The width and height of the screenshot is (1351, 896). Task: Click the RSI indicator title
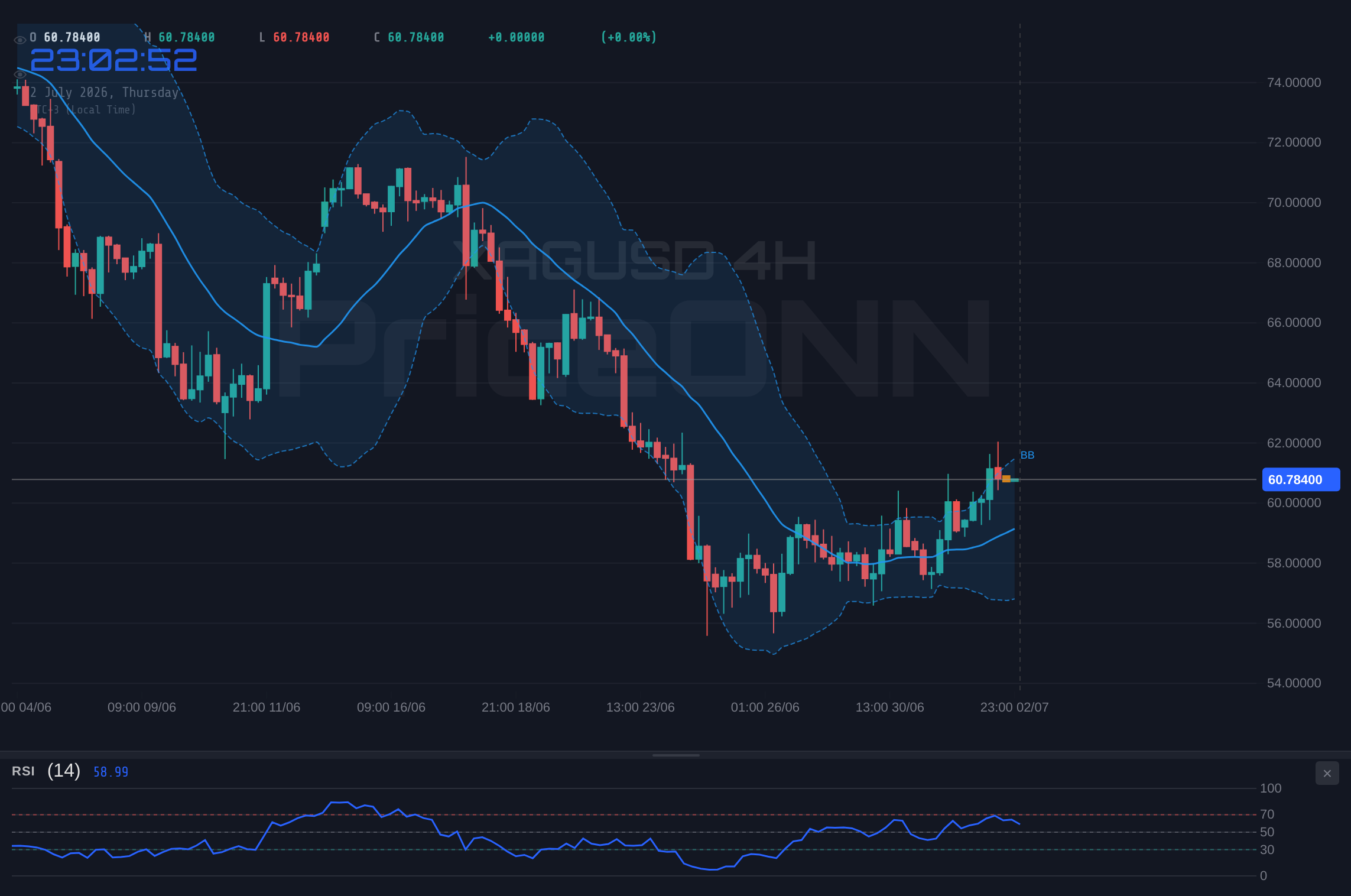pyautogui.click(x=23, y=771)
